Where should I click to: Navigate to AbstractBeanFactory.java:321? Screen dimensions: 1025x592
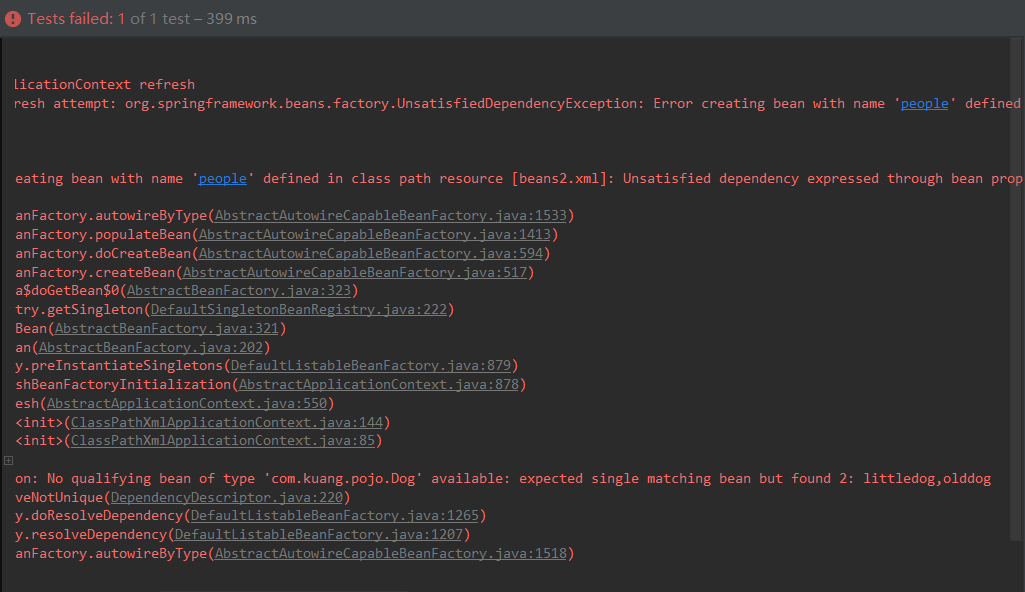[167, 328]
